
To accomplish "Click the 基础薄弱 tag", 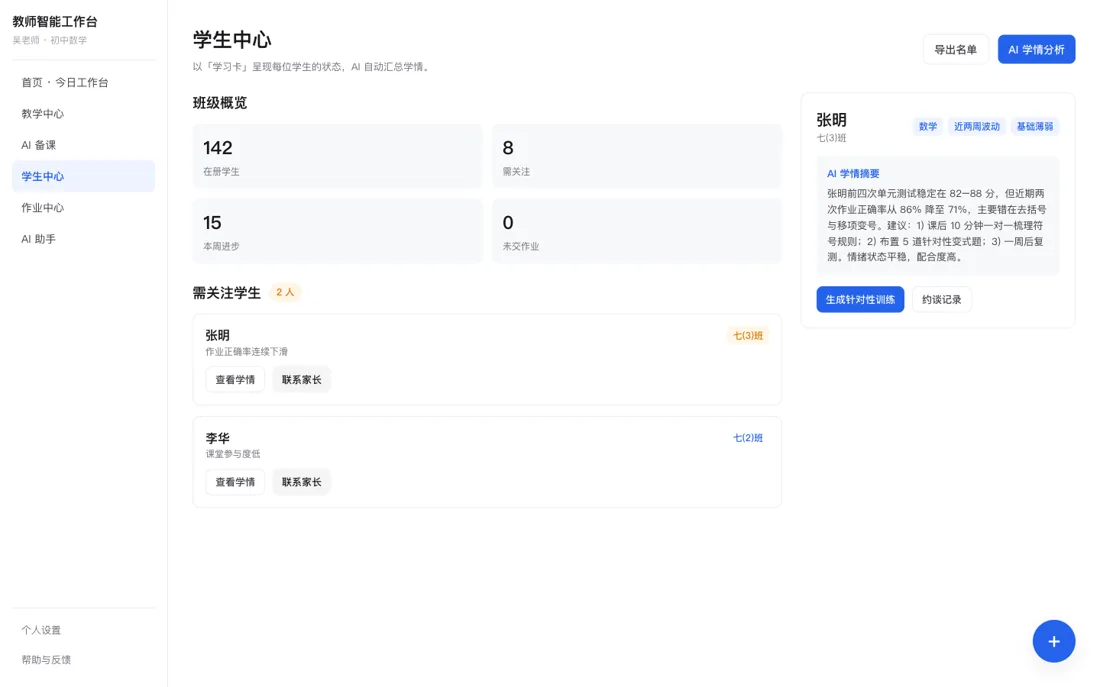I will point(1035,126).
